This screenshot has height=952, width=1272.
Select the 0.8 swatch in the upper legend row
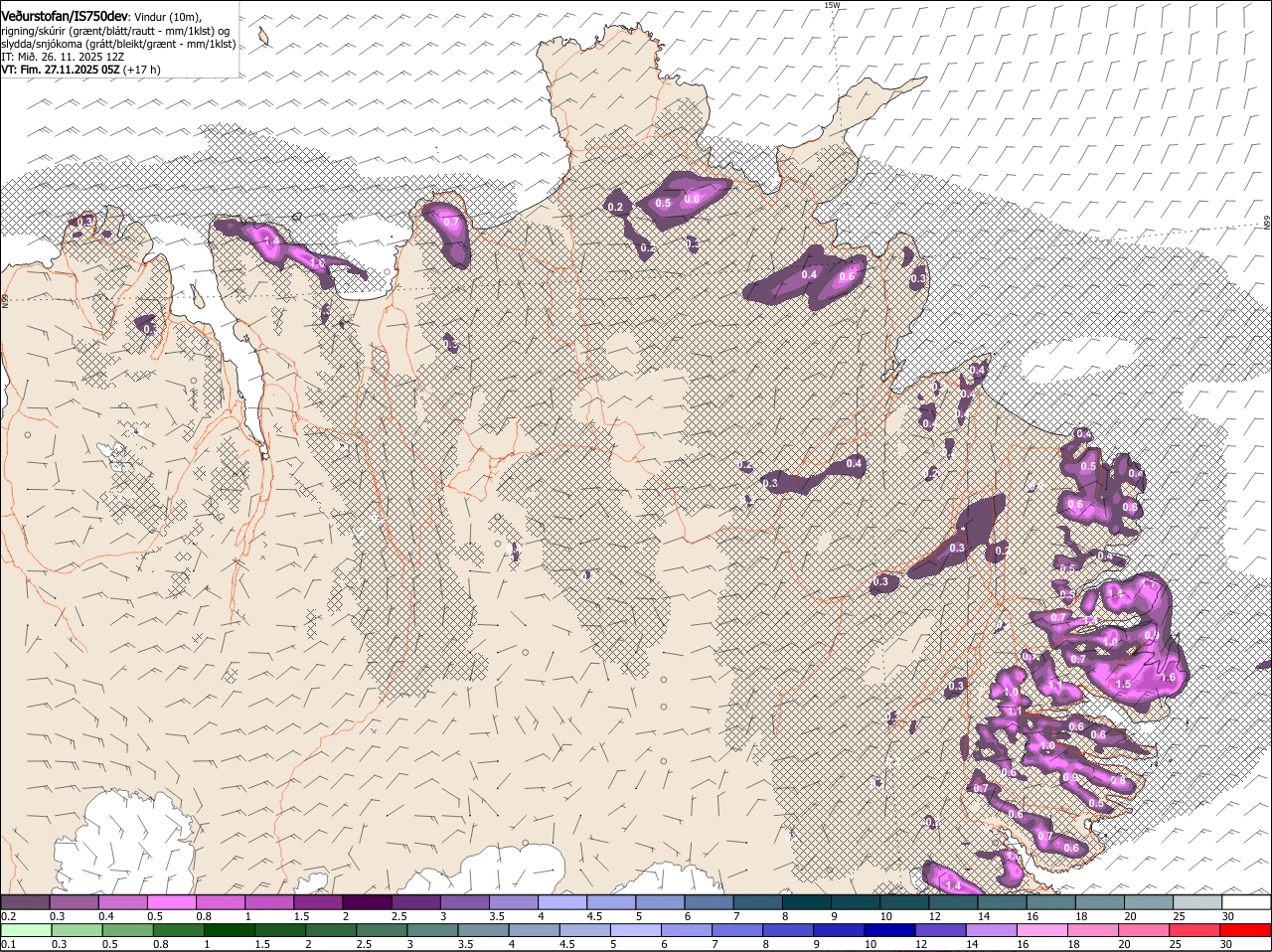pyautogui.click(x=220, y=901)
